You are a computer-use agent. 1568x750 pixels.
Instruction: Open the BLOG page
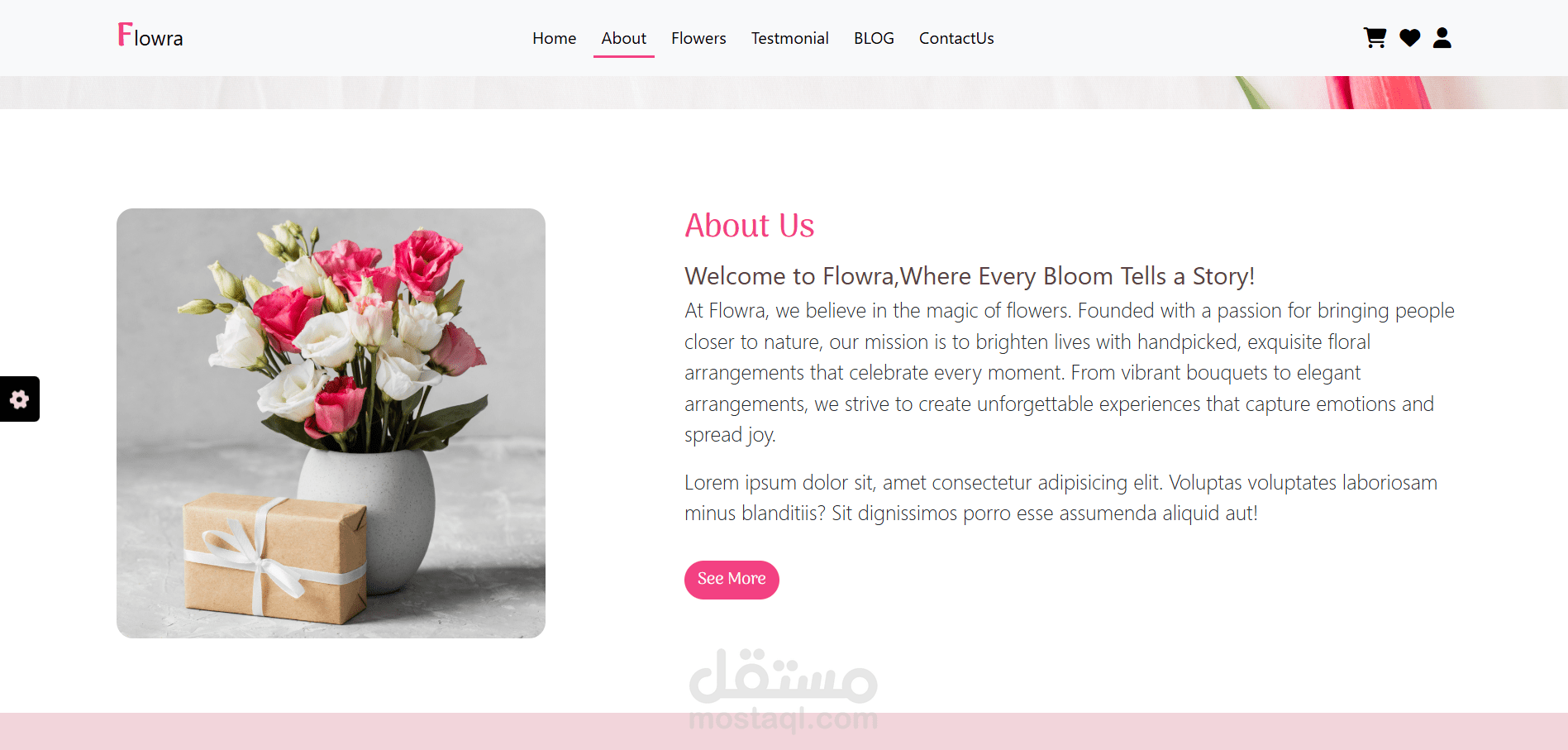[x=874, y=38]
